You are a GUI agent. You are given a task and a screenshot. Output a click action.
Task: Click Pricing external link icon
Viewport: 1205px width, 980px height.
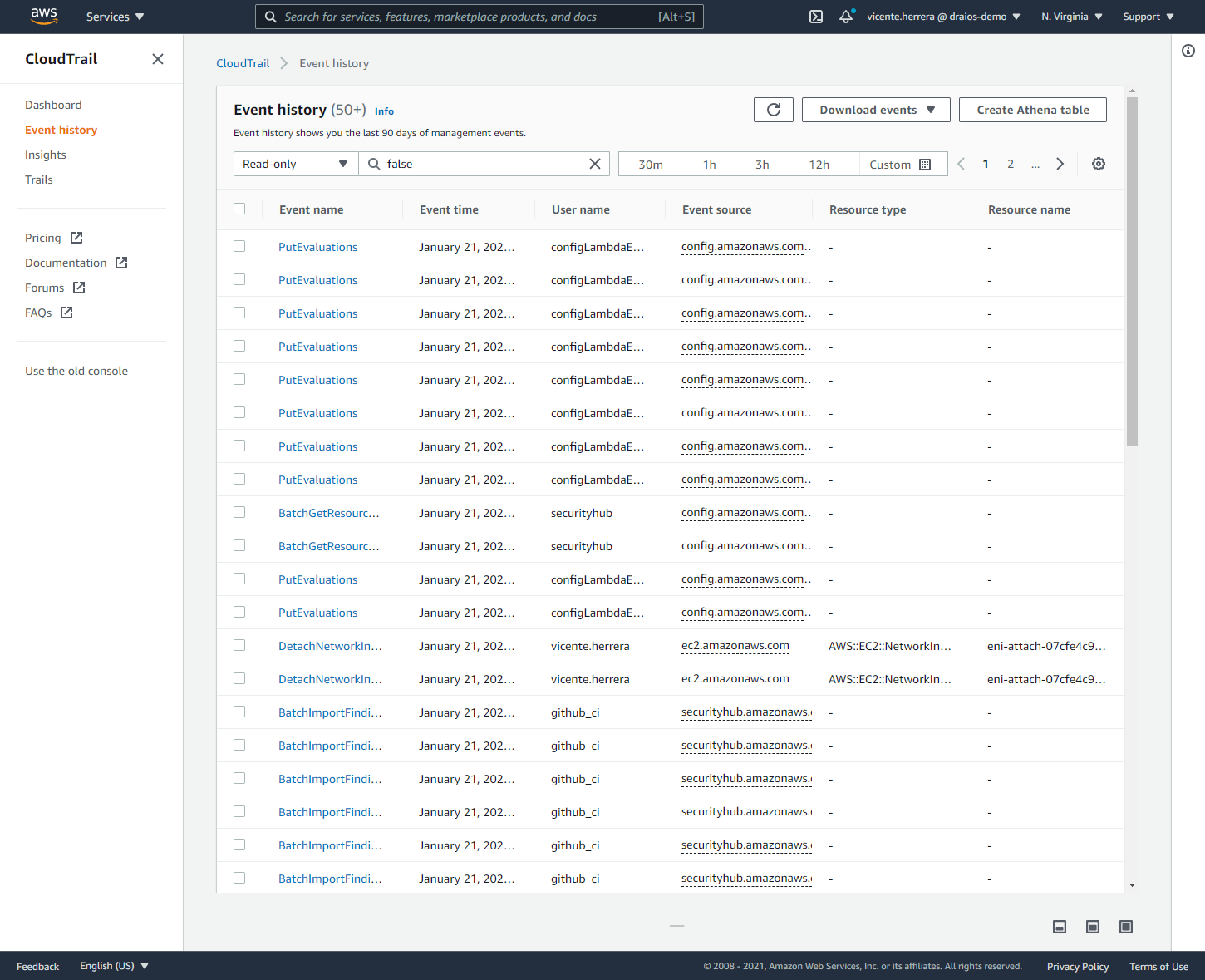click(x=76, y=238)
